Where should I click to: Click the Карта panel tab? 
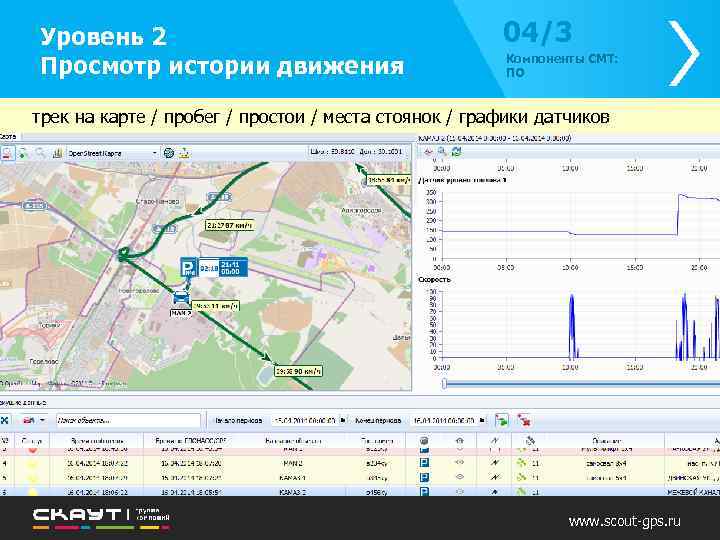(x=8, y=136)
